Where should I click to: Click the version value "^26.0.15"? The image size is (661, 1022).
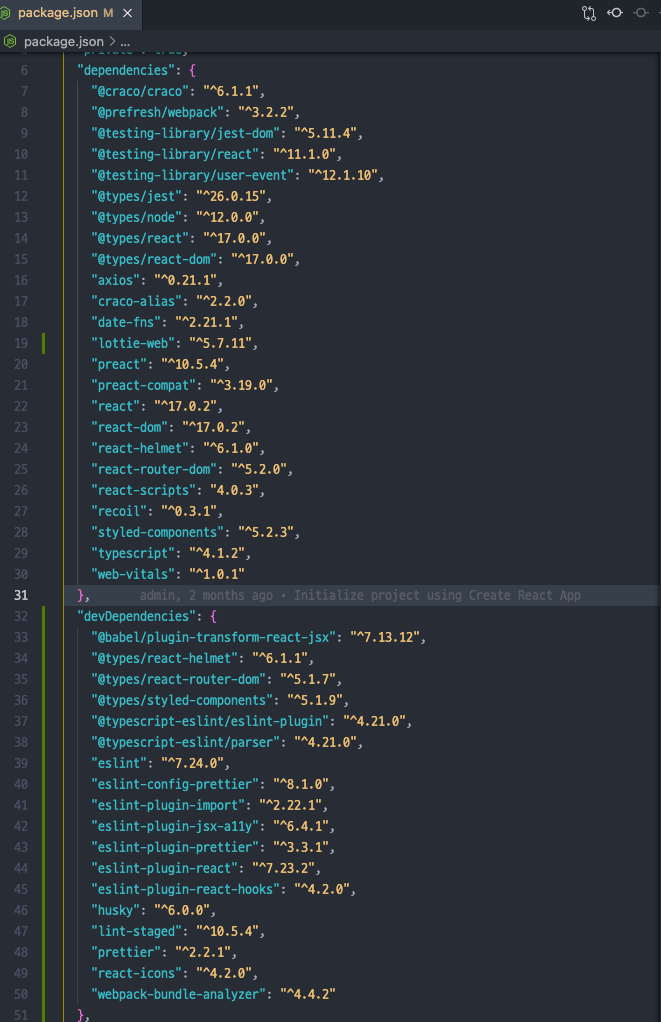tap(231, 196)
